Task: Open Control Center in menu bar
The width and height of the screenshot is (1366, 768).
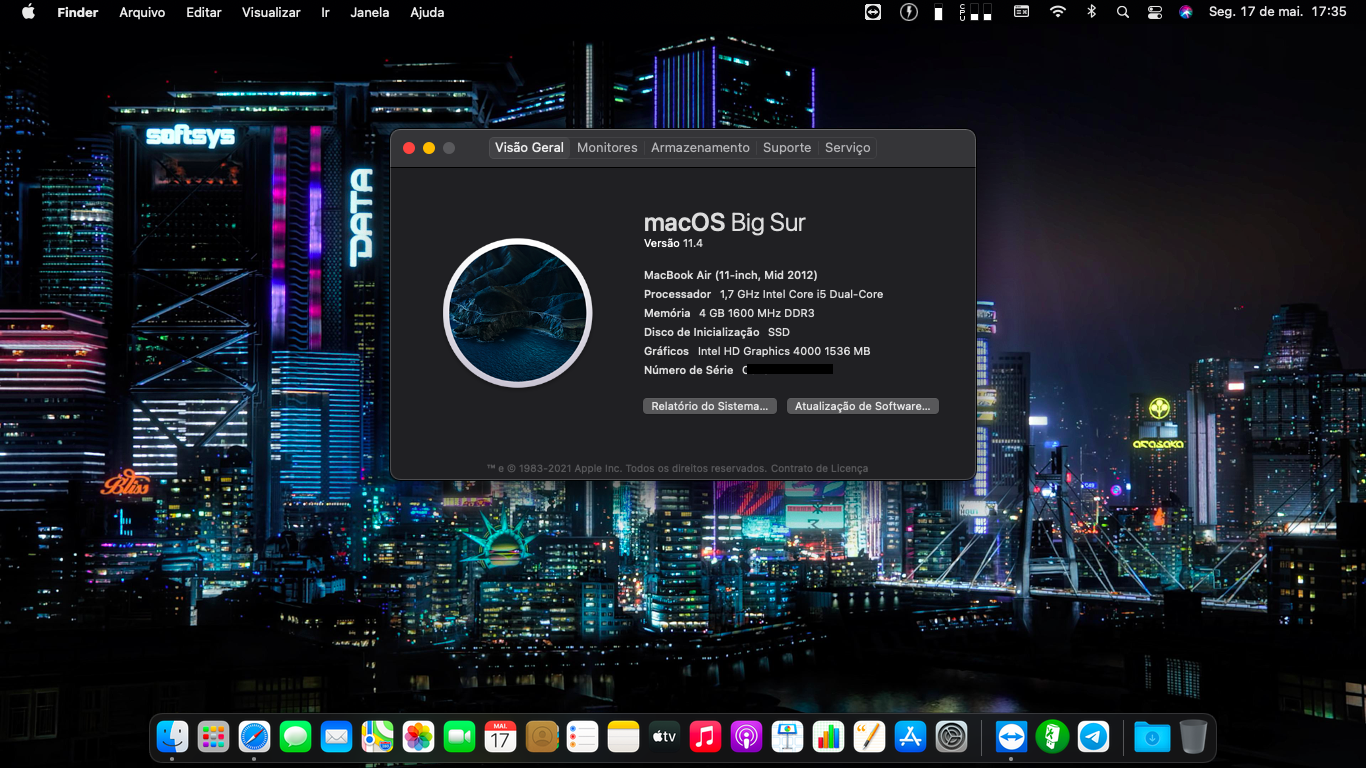Action: [1155, 12]
